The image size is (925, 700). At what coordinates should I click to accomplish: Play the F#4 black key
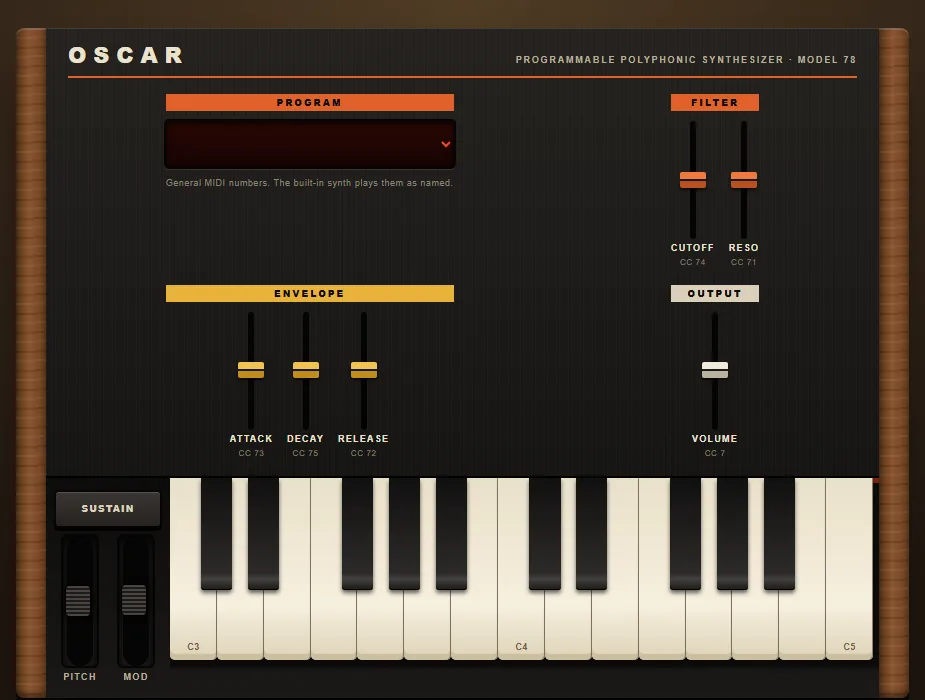(x=685, y=533)
